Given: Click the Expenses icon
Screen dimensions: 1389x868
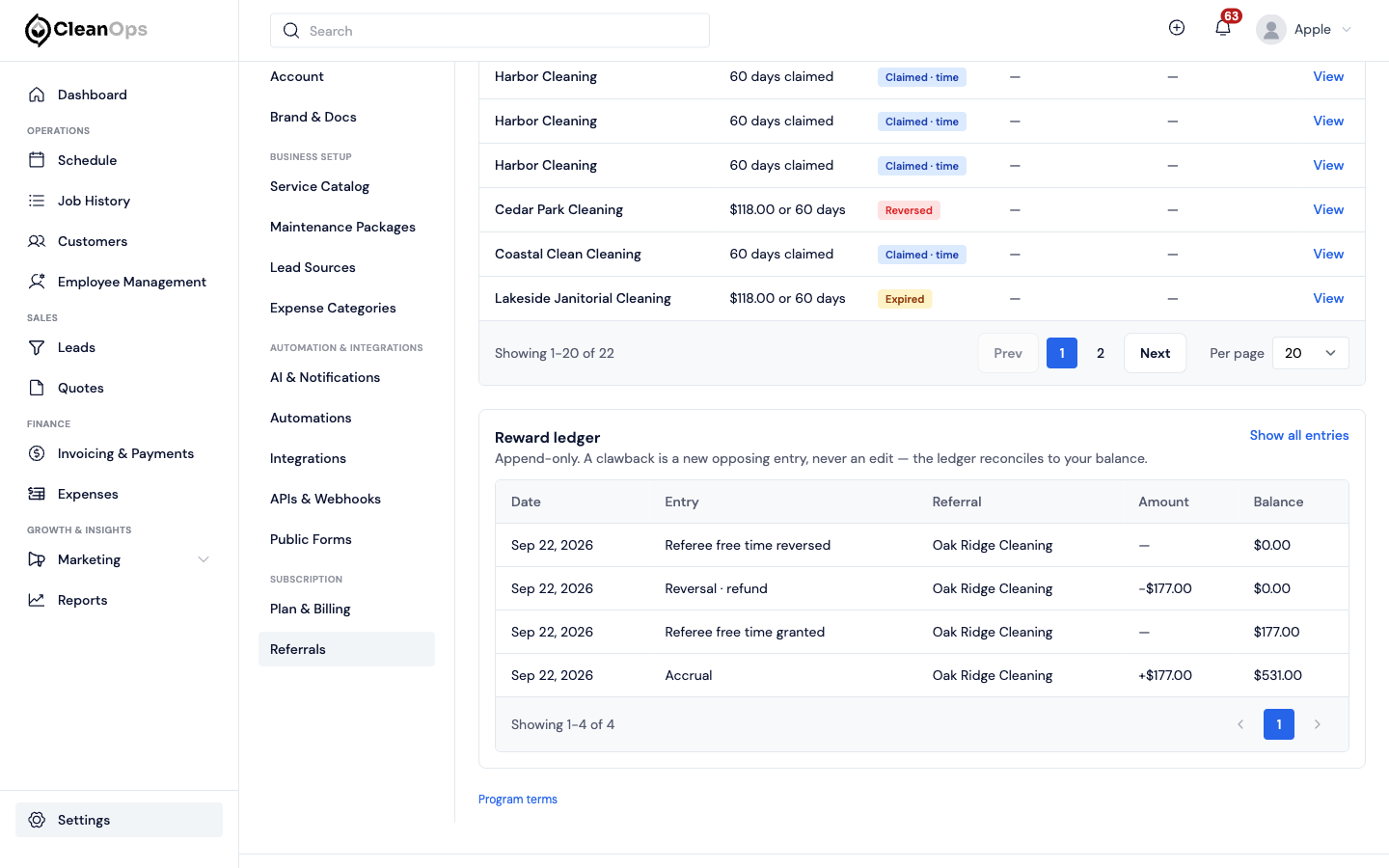Looking at the screenshot, I should pos(37,494).
